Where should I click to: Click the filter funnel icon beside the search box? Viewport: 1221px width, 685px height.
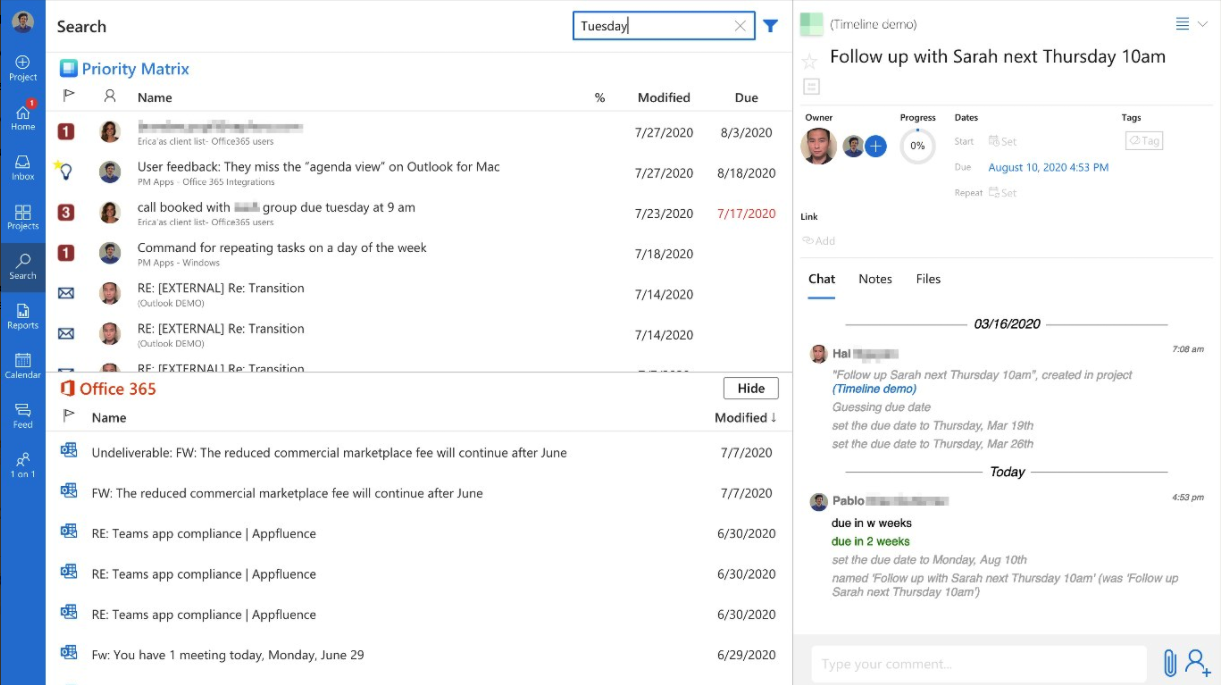click(x=770, y=26)
